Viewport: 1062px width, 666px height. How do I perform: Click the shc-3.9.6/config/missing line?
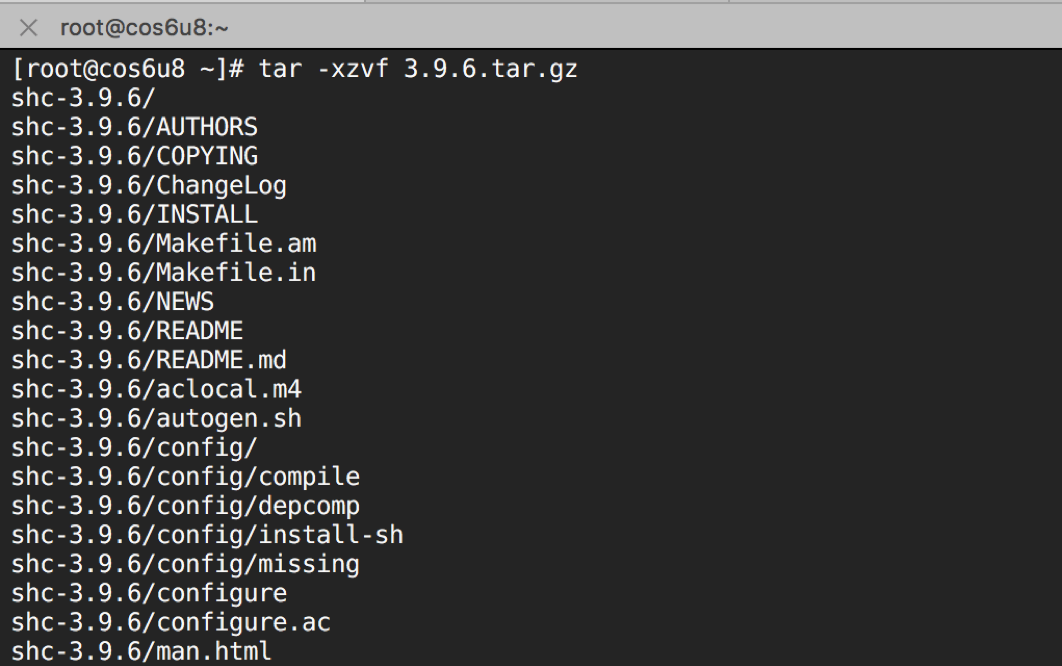(x=186, y=565)
